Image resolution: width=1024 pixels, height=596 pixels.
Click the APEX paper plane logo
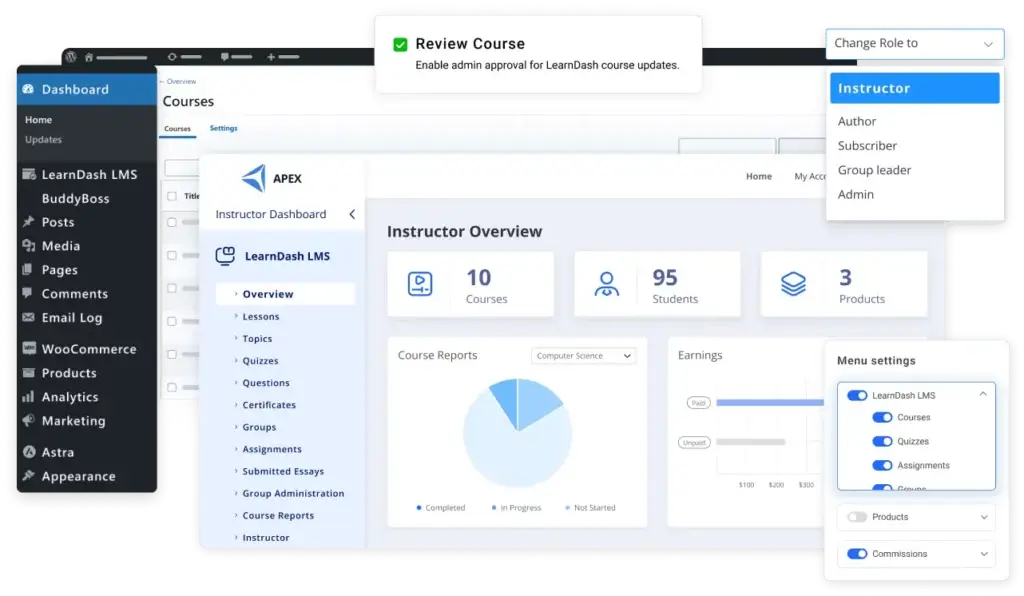pyautogui.click(x=253, y=178)
